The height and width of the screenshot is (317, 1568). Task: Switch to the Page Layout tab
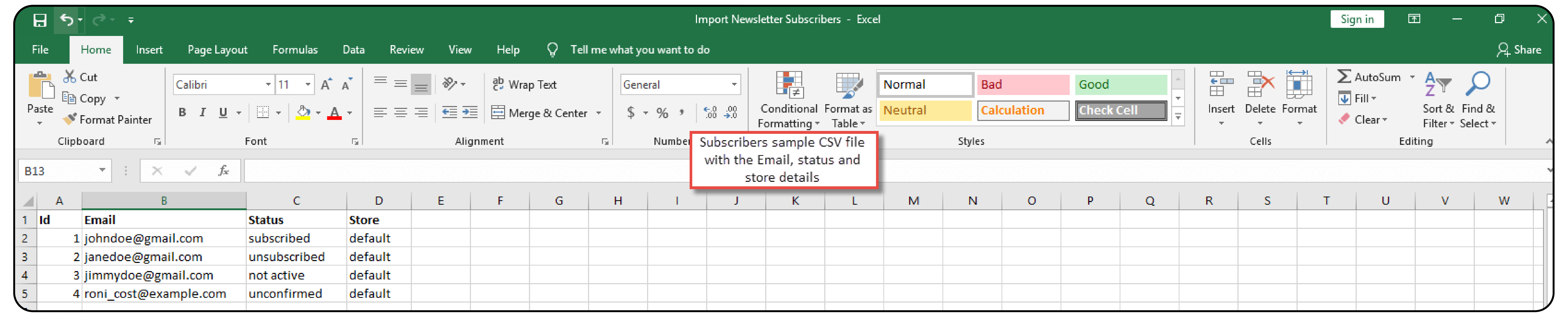[217, 50]
